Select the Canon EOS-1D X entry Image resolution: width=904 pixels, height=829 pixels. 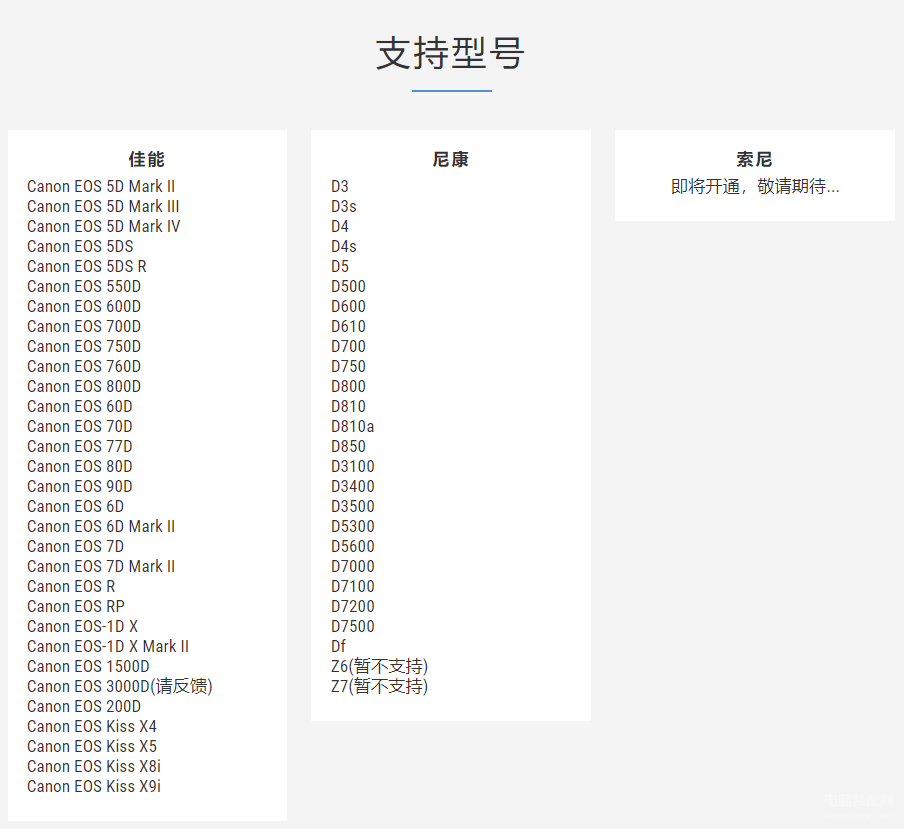[82, 626]
